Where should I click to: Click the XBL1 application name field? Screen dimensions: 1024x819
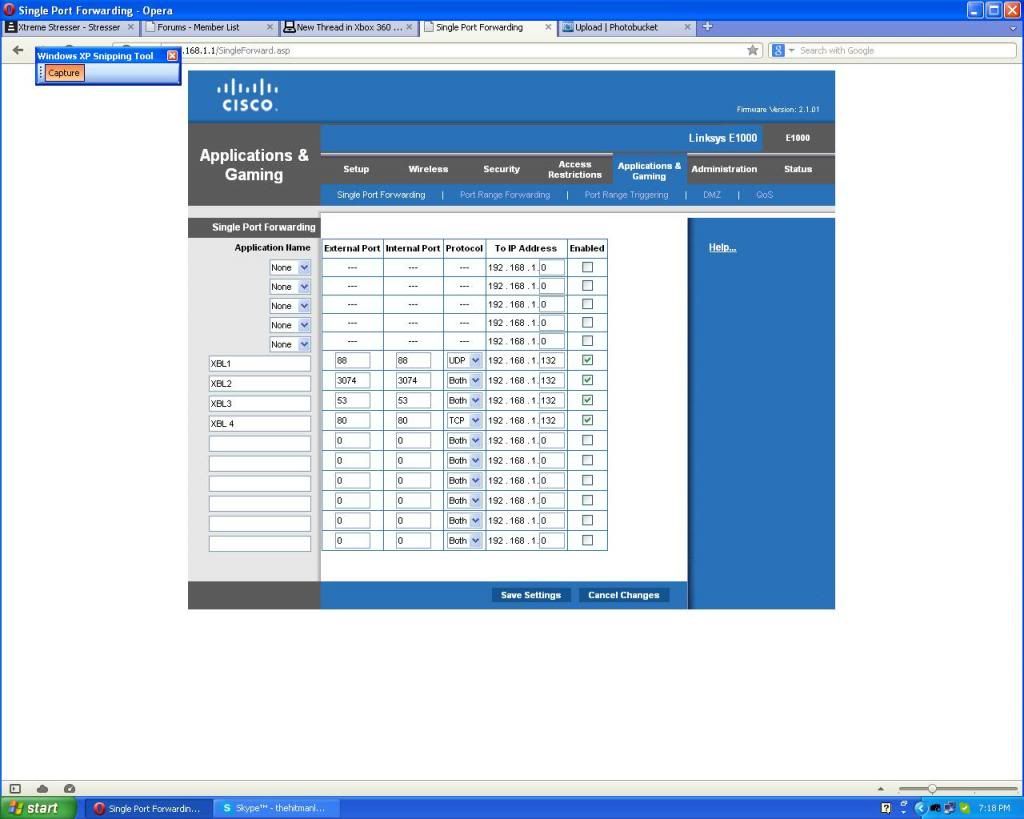coord(259,364)
